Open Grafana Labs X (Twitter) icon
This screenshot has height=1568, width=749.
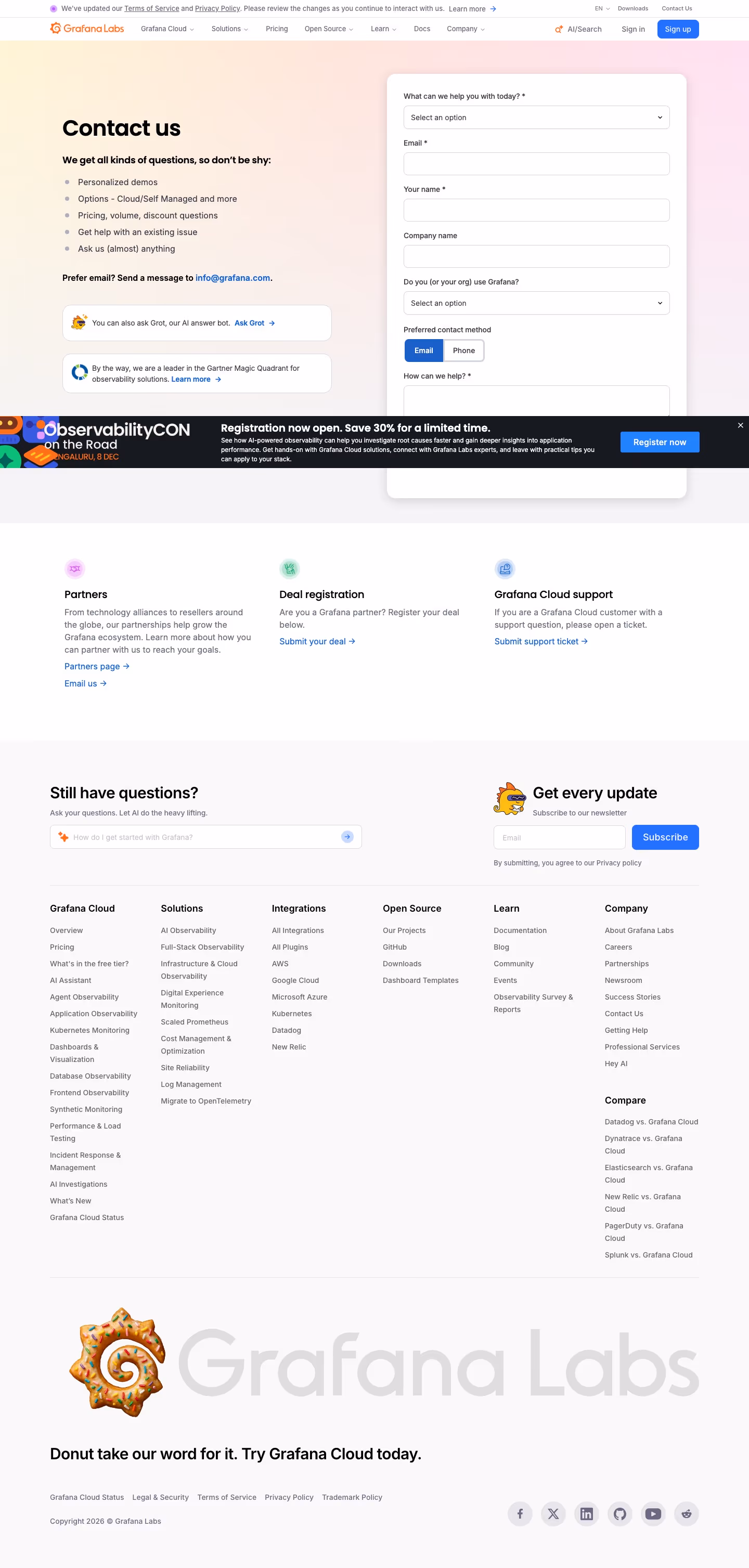click(x=553, y=1513)
